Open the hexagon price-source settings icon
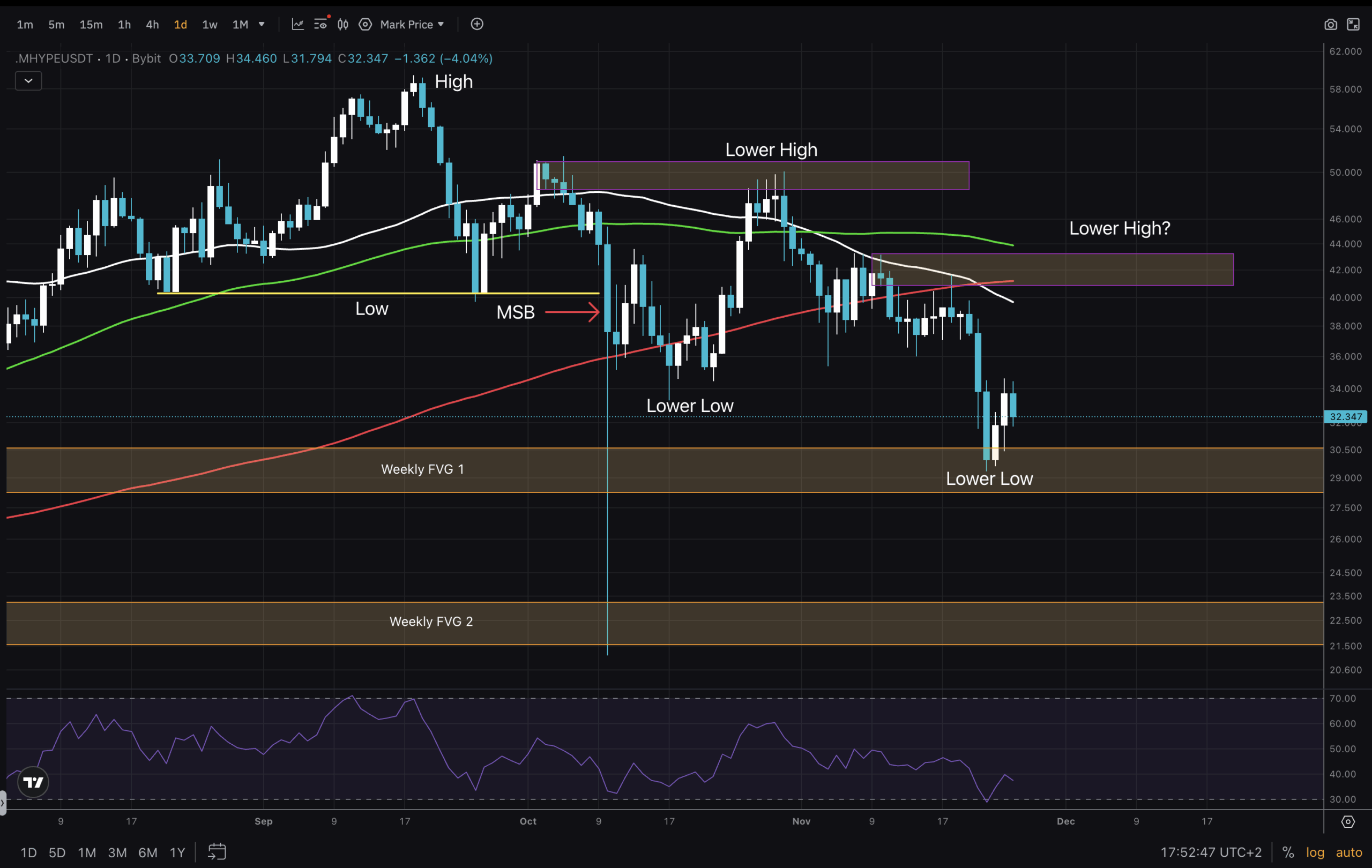 point(365,24)
